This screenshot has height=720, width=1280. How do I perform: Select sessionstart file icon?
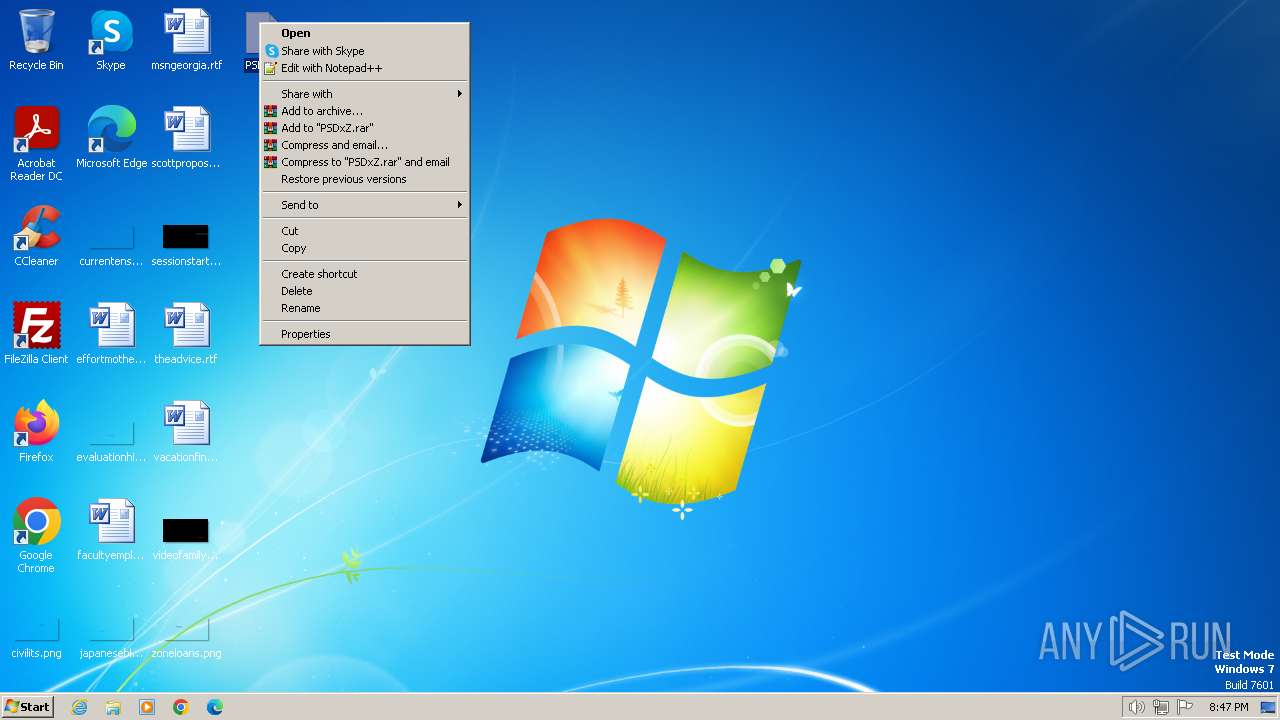pos(186,246)
